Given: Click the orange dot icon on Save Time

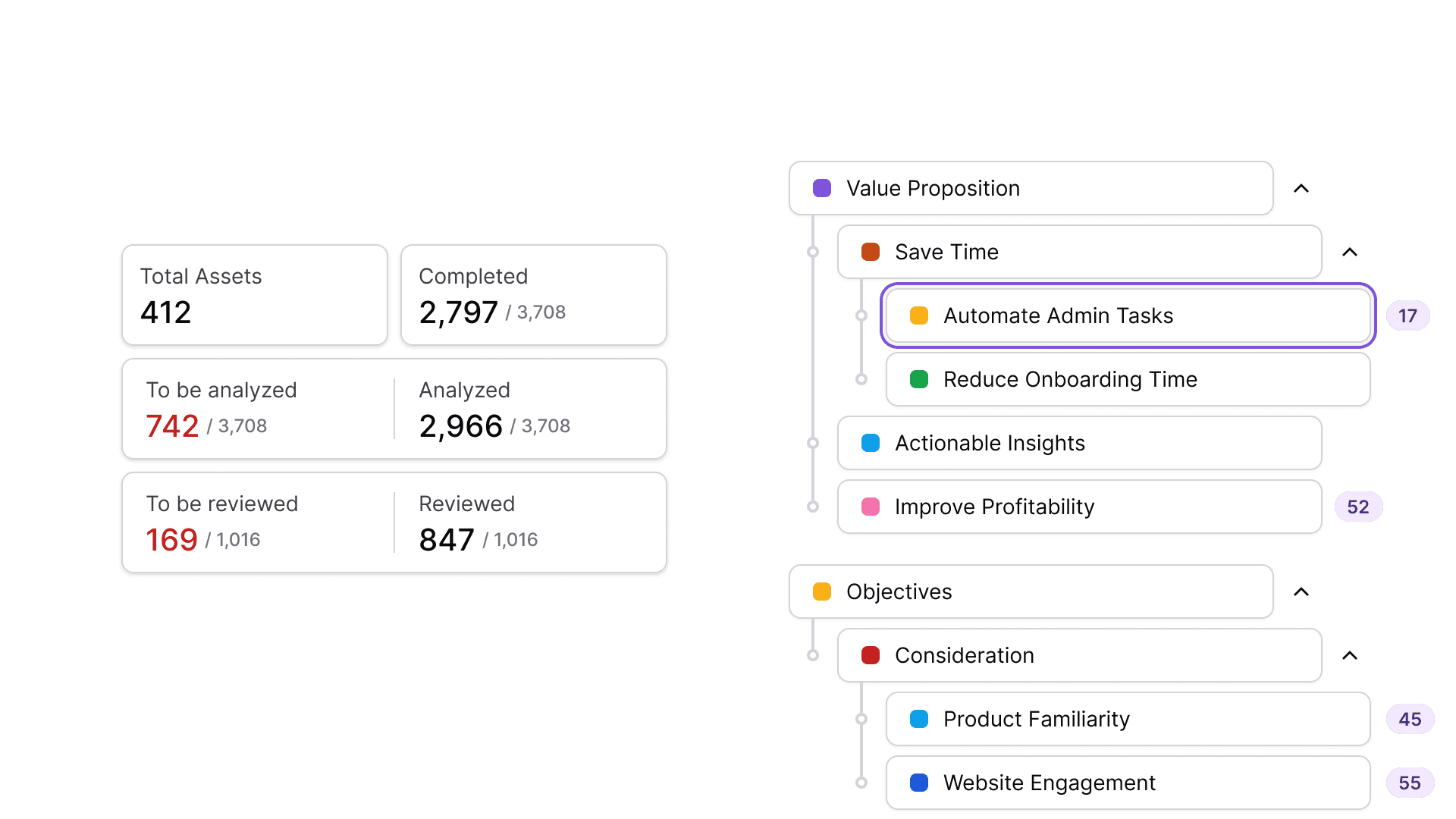Looking at the screenshot, I should coord(870,252).
